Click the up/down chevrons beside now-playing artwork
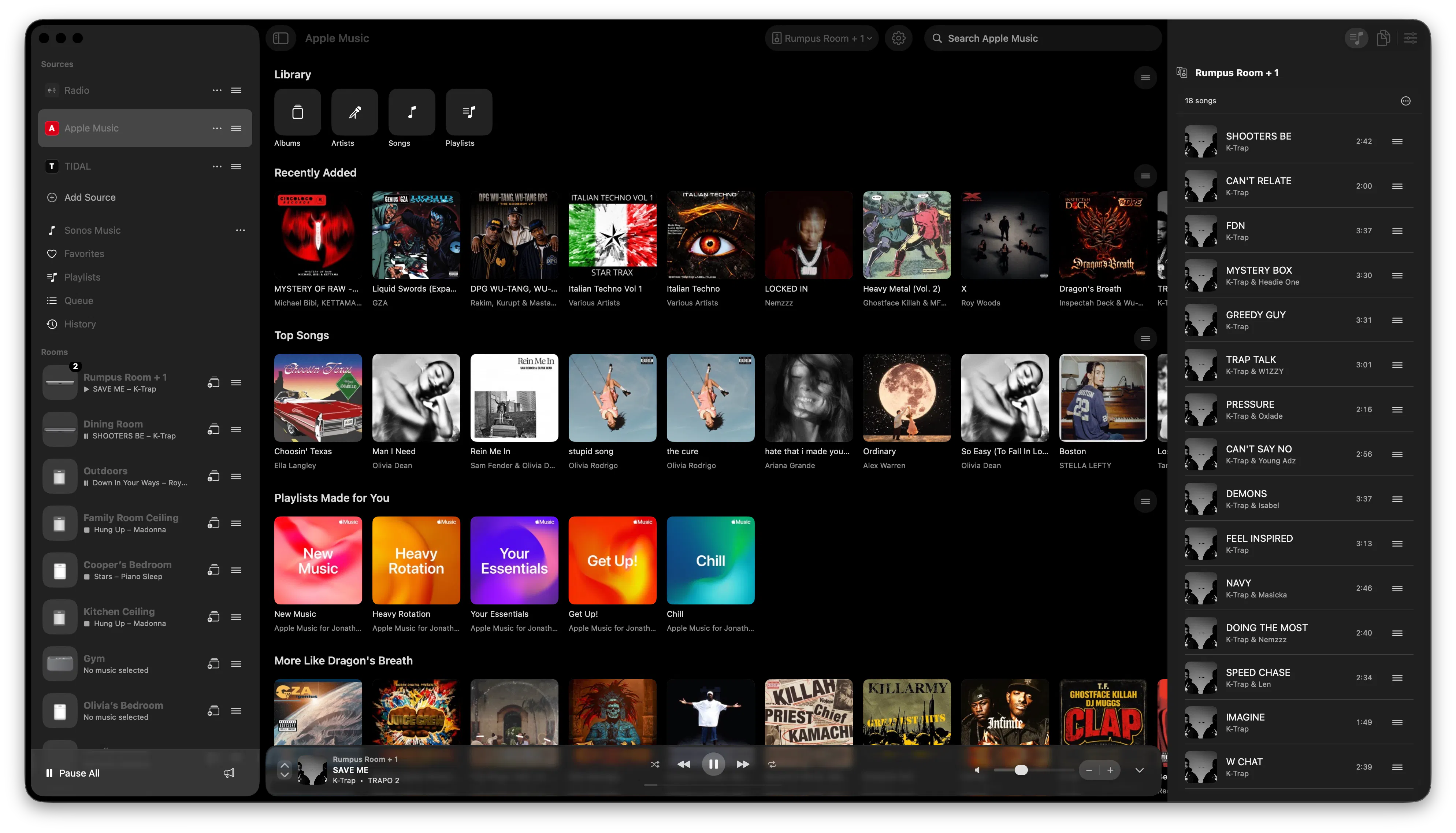This screenshot has height=833, width=1456. (284, 770)
